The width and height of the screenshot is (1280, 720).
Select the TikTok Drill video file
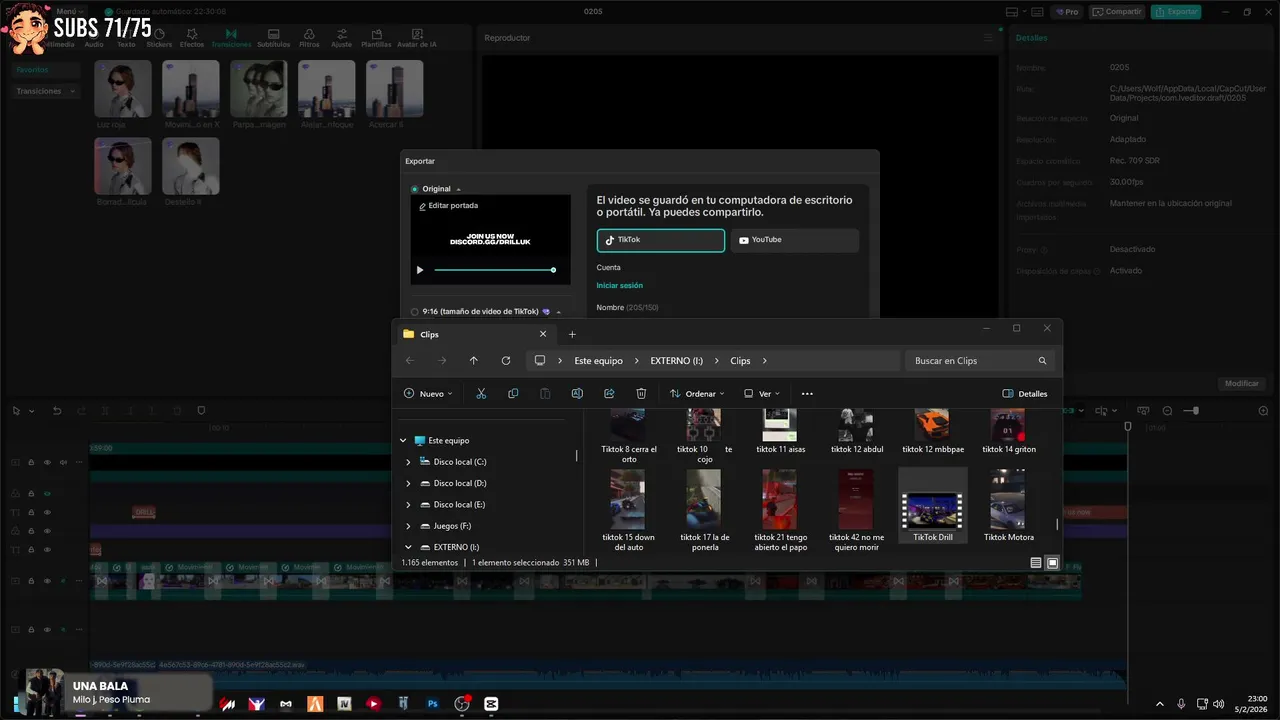(933, 506)
